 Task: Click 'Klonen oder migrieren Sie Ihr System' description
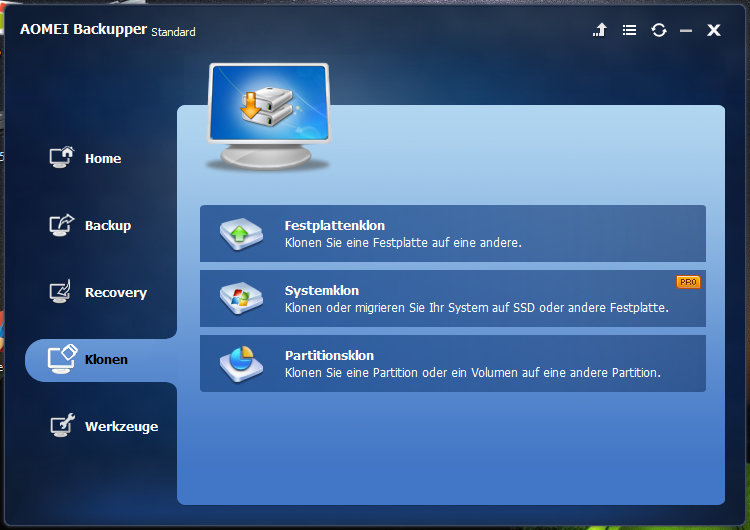[x=476, y=308]
